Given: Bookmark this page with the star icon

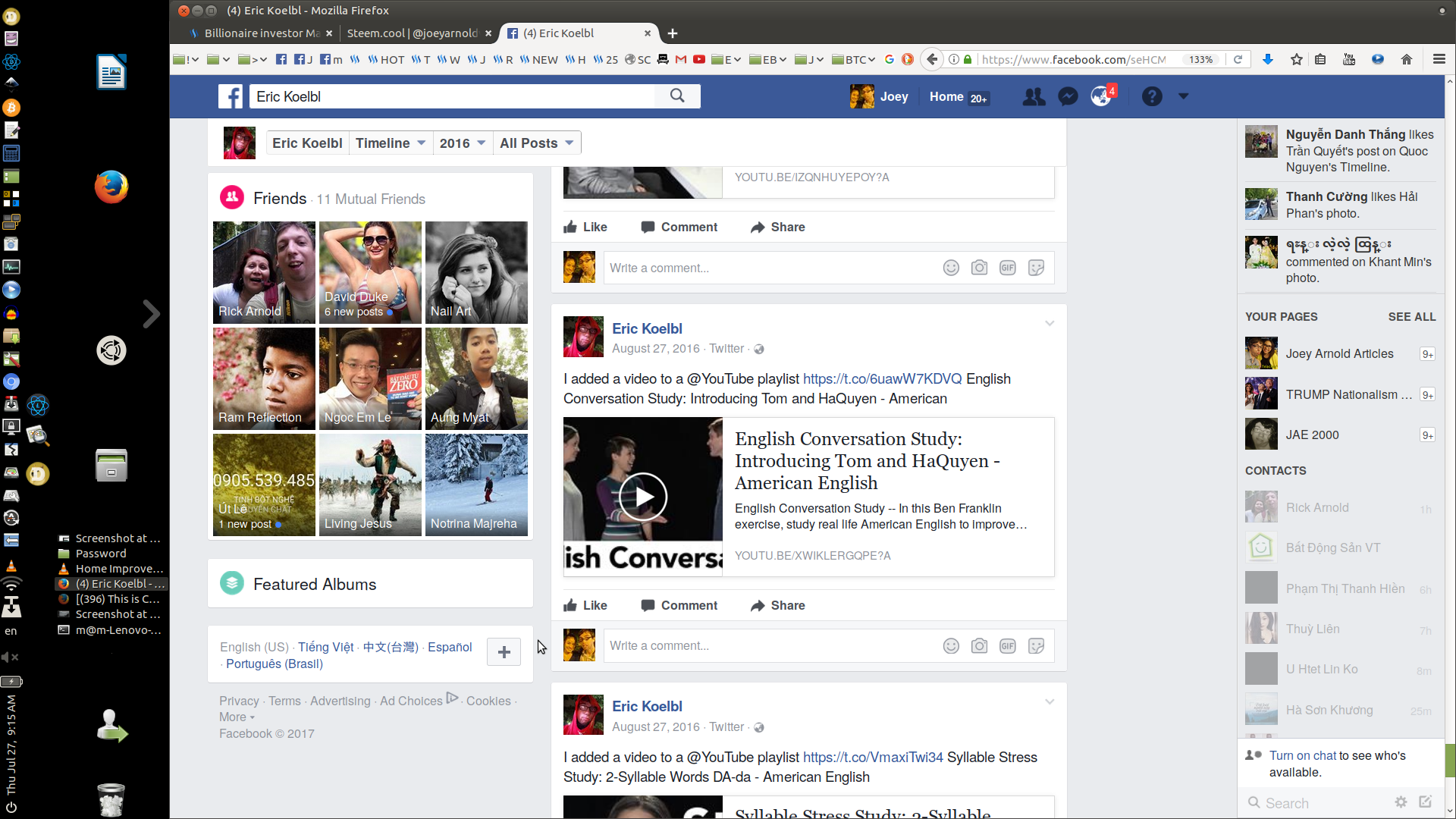Looking at the screenshot, I should (x=1295, y=58).
